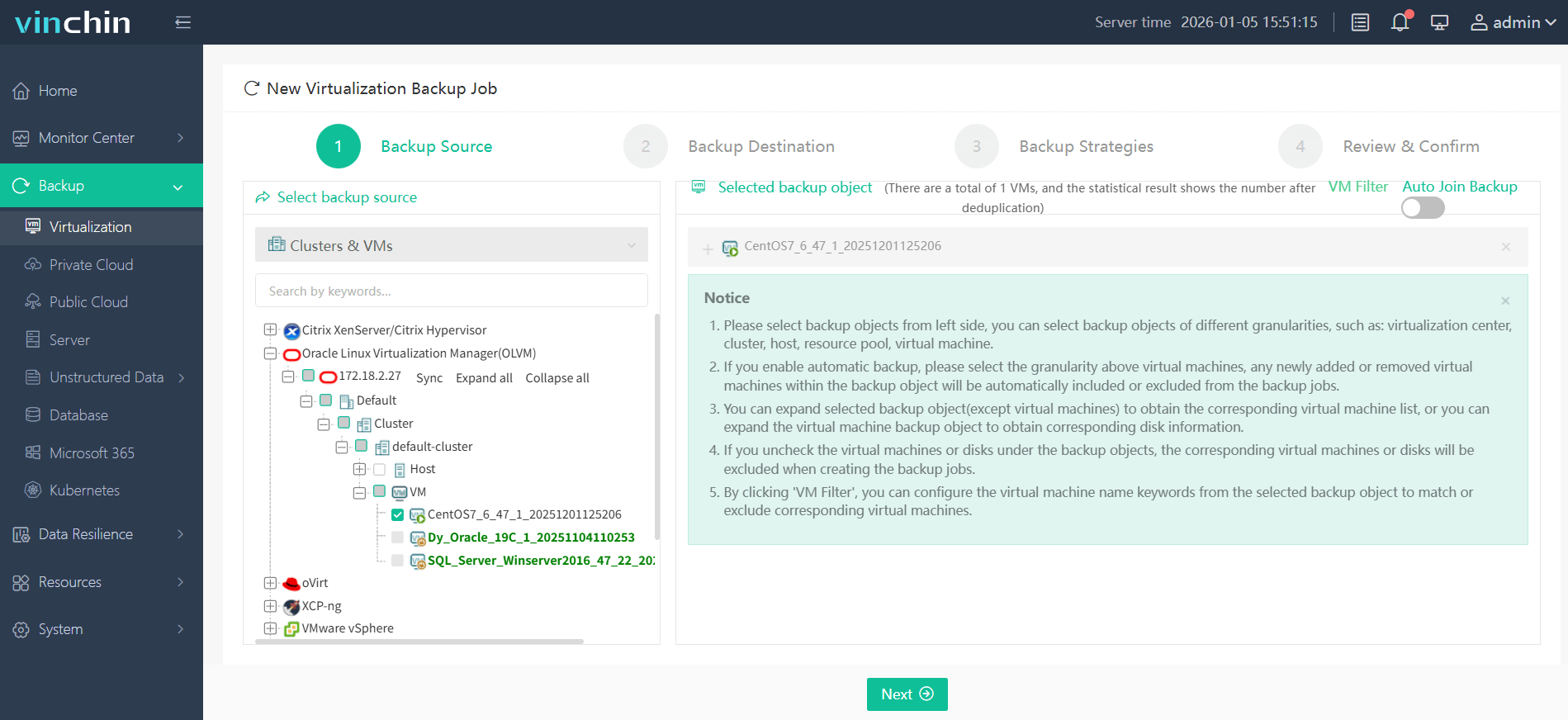Toggle the Auto Join Backup switch
Screen dimensions: 1568x720
click(1423, 209)
